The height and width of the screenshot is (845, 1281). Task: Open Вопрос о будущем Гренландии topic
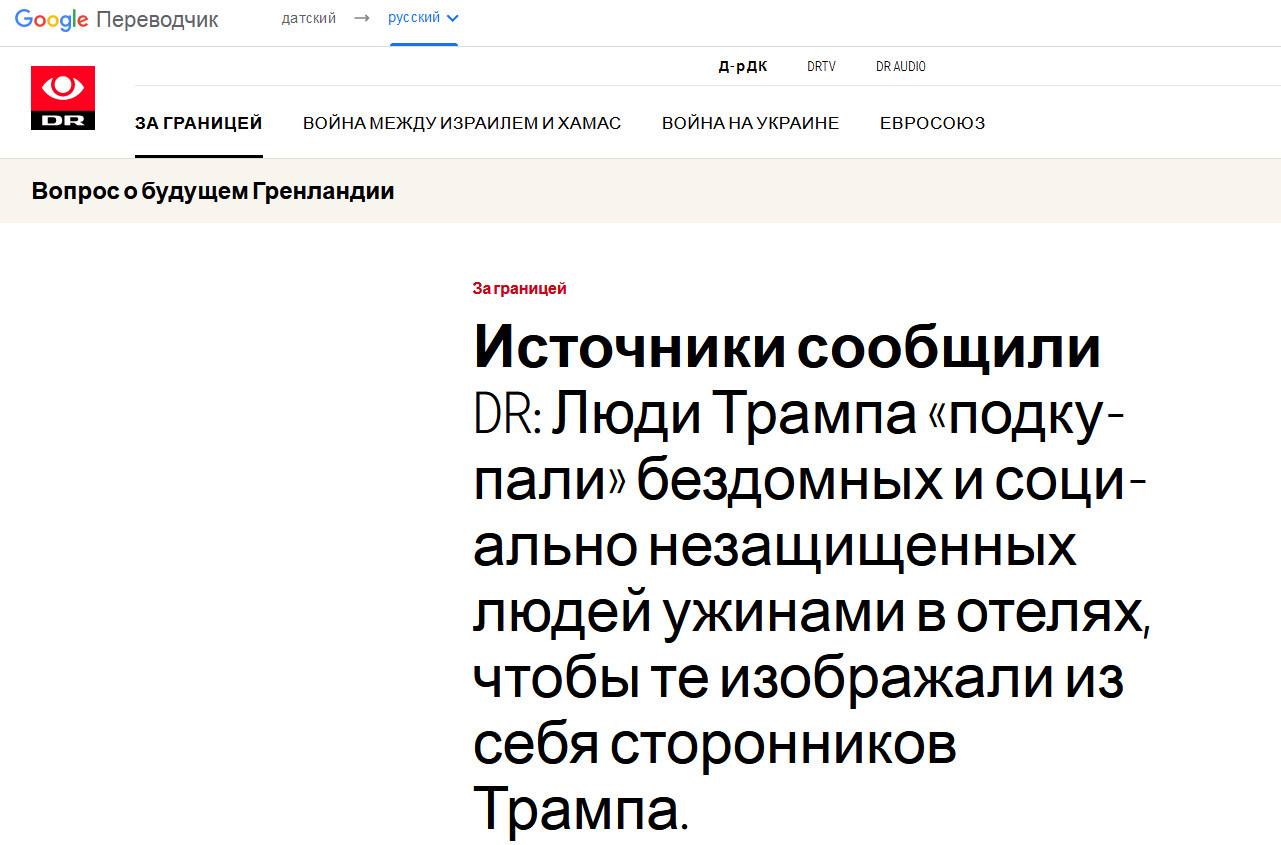(x=213, y=191)
